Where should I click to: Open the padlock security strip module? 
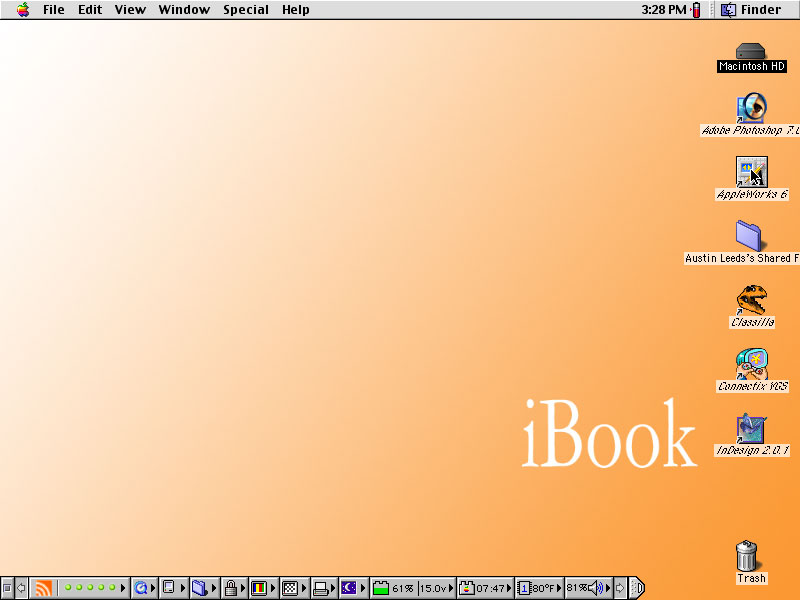pyautogui.click(x=231, y=588)
